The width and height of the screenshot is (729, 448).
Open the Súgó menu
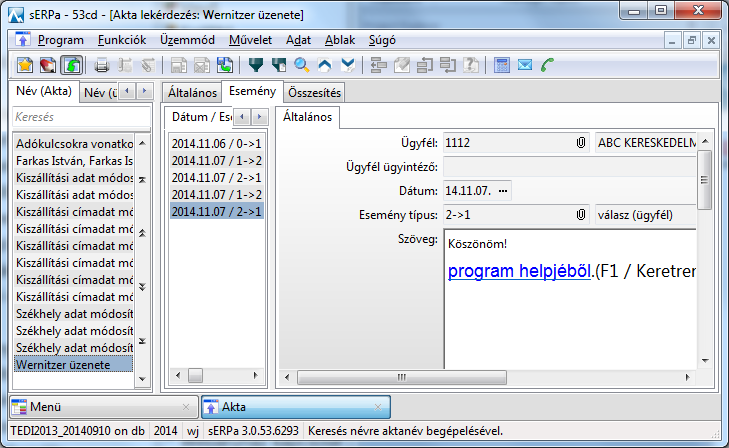pyautogui.click(x=382, y=40)
